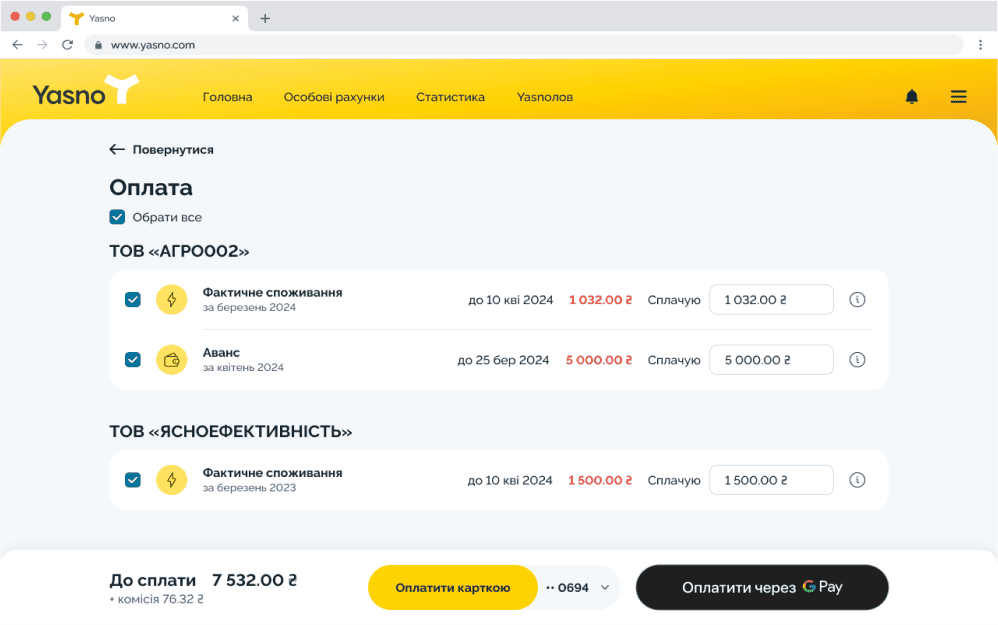Uncheck the Аванс за квітень 2024 checkbox
Screen dimensions: 998x625
[132, 360]
